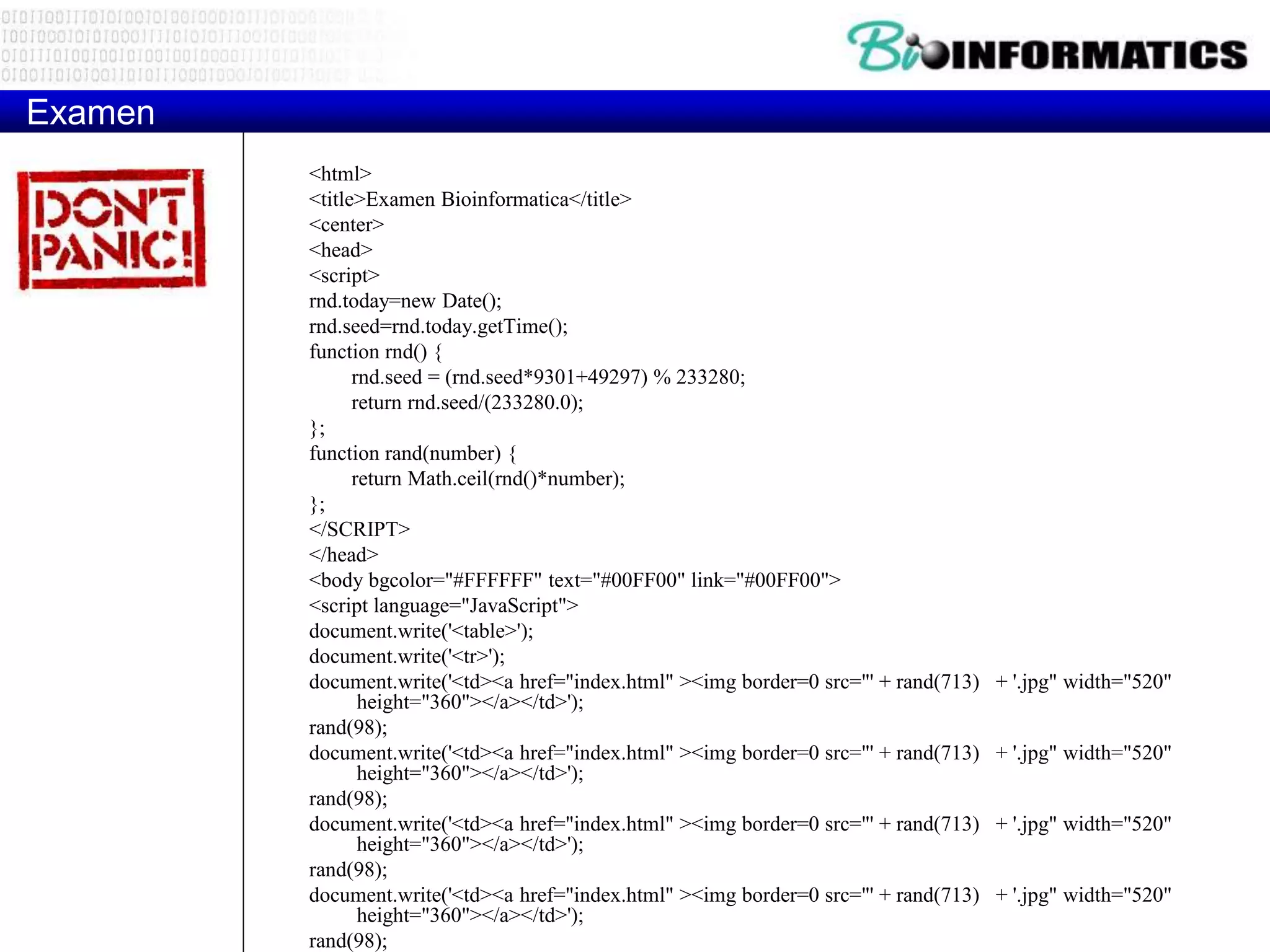Click the '</head>' closing tag line

pyautogui.click(x=344, y=555)
